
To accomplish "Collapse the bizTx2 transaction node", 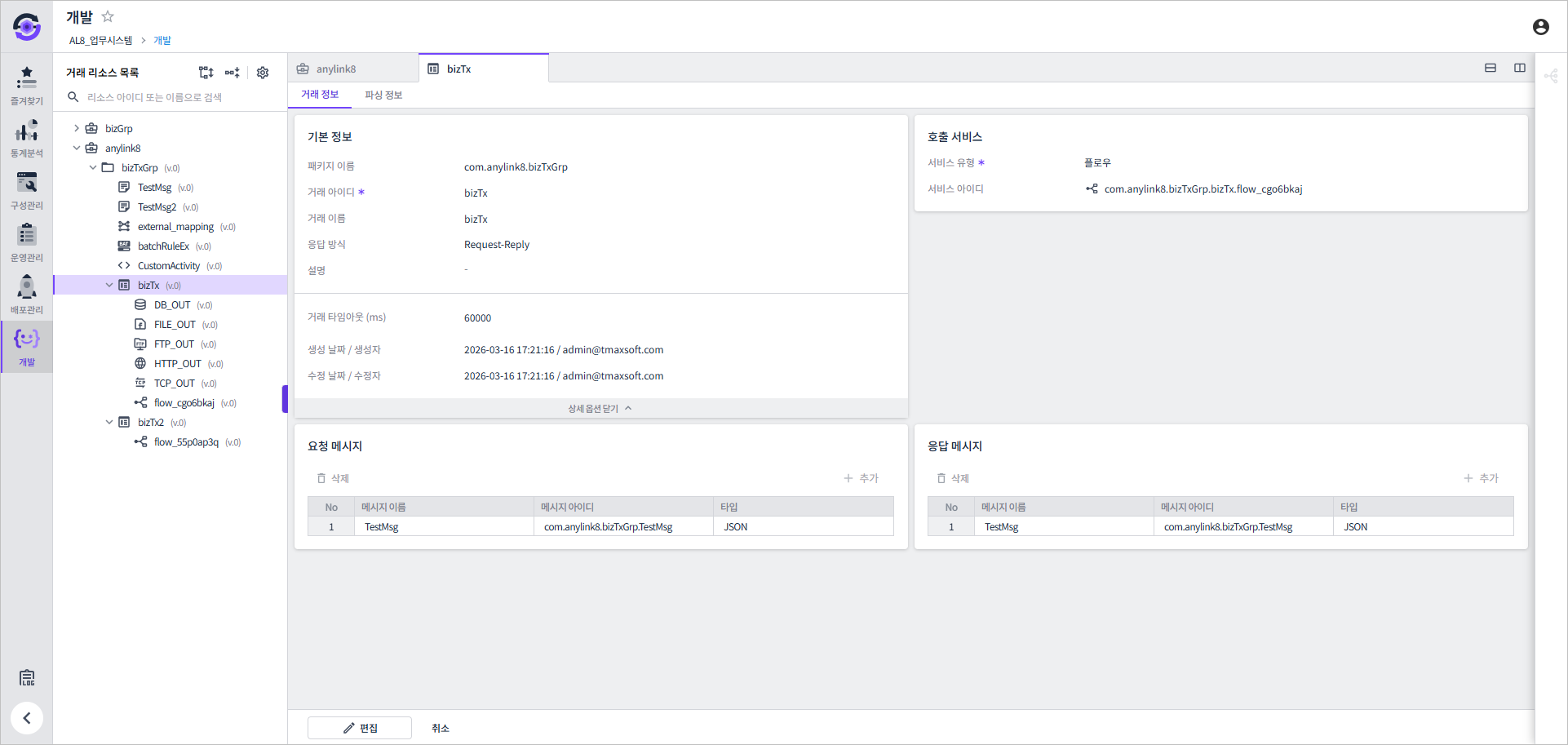I will click(x=109, y=422).
